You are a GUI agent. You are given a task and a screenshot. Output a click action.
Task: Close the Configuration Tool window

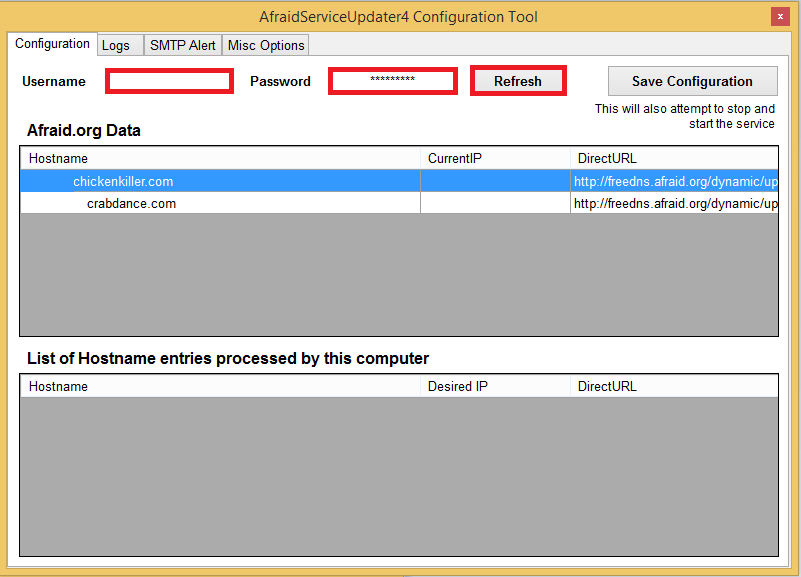click(x=779, y=17)
